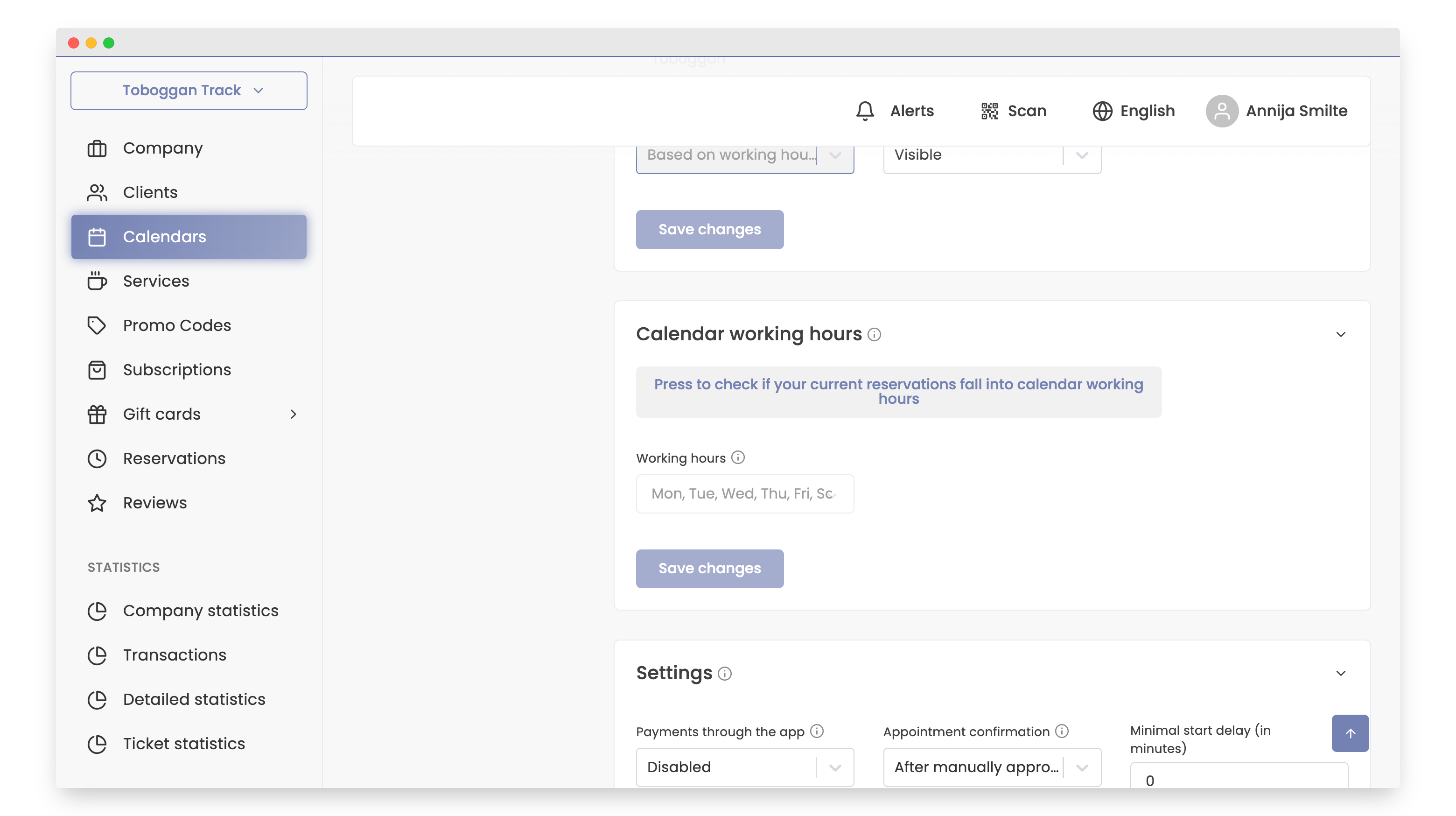Screen dimensions: 1456x816
Task: Check if reservations fall into working hours
Action: (x=898, y=391)
